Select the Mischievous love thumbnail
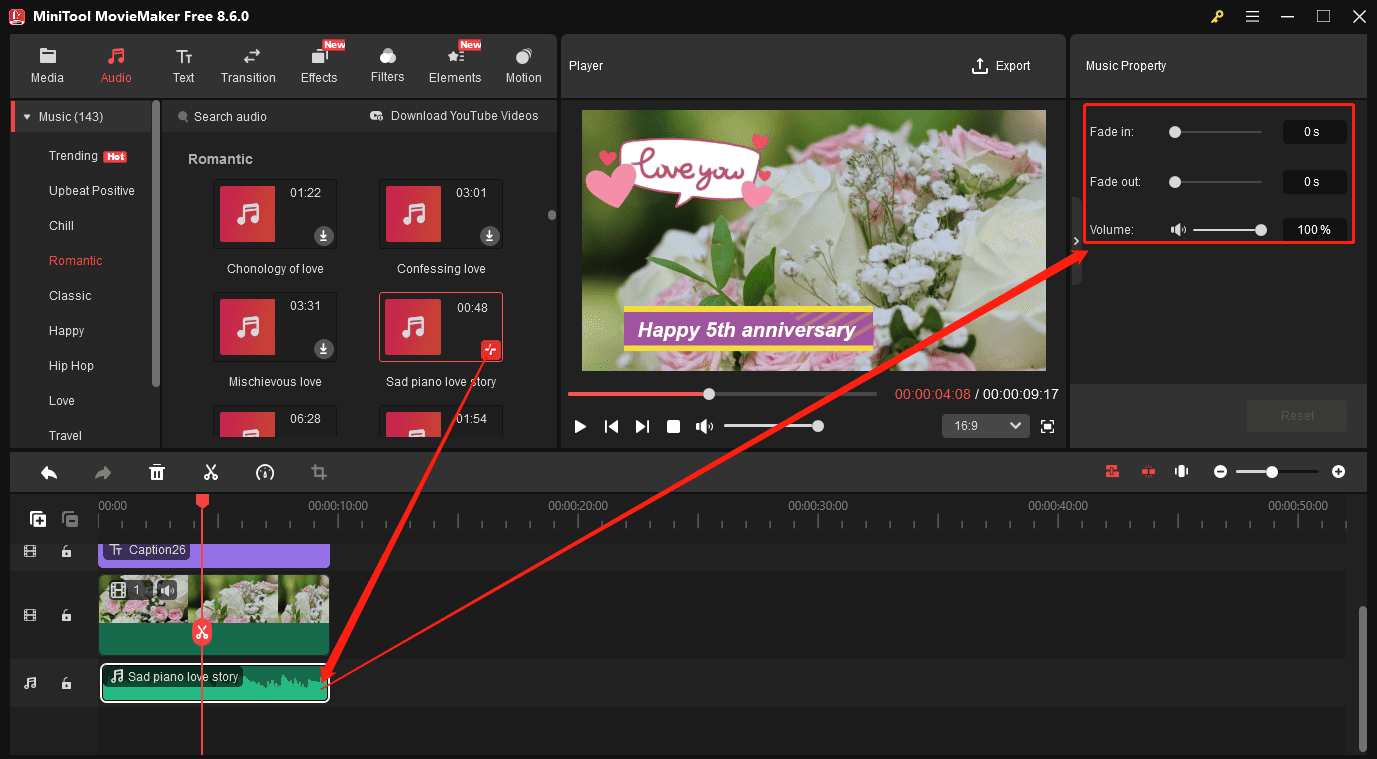 pos(275,327)
